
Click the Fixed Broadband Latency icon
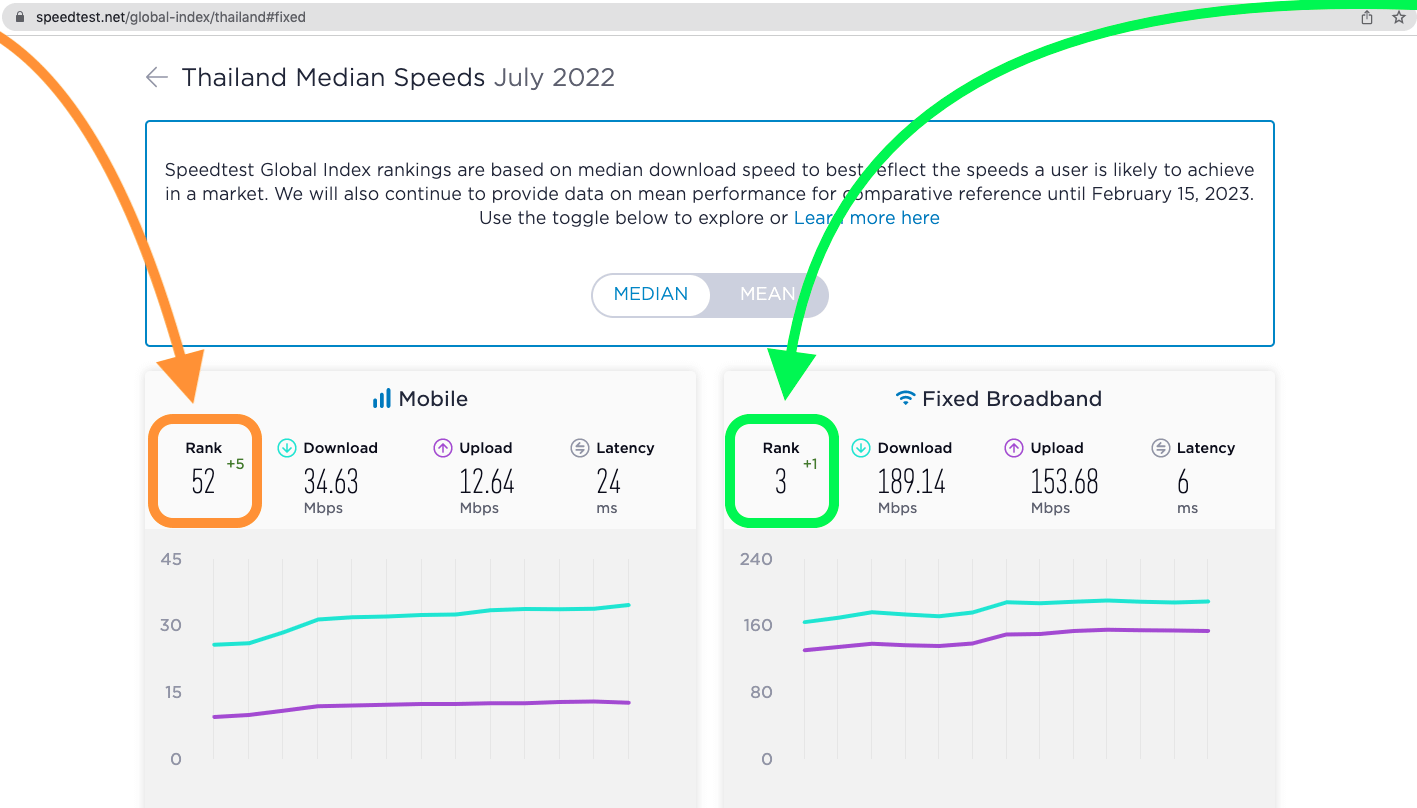point(1160,447)
